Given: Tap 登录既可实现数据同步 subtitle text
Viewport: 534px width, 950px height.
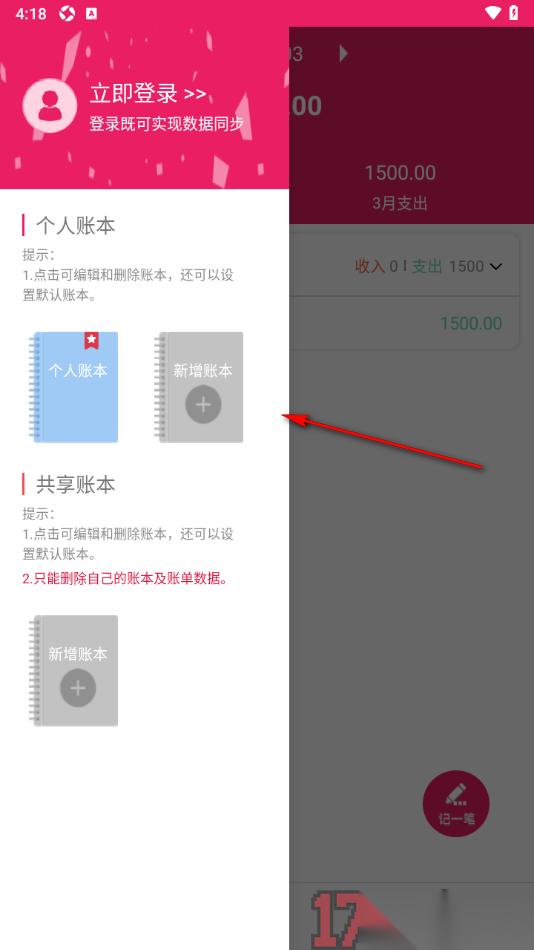Looking at the screenshot, I should (167, 124).
